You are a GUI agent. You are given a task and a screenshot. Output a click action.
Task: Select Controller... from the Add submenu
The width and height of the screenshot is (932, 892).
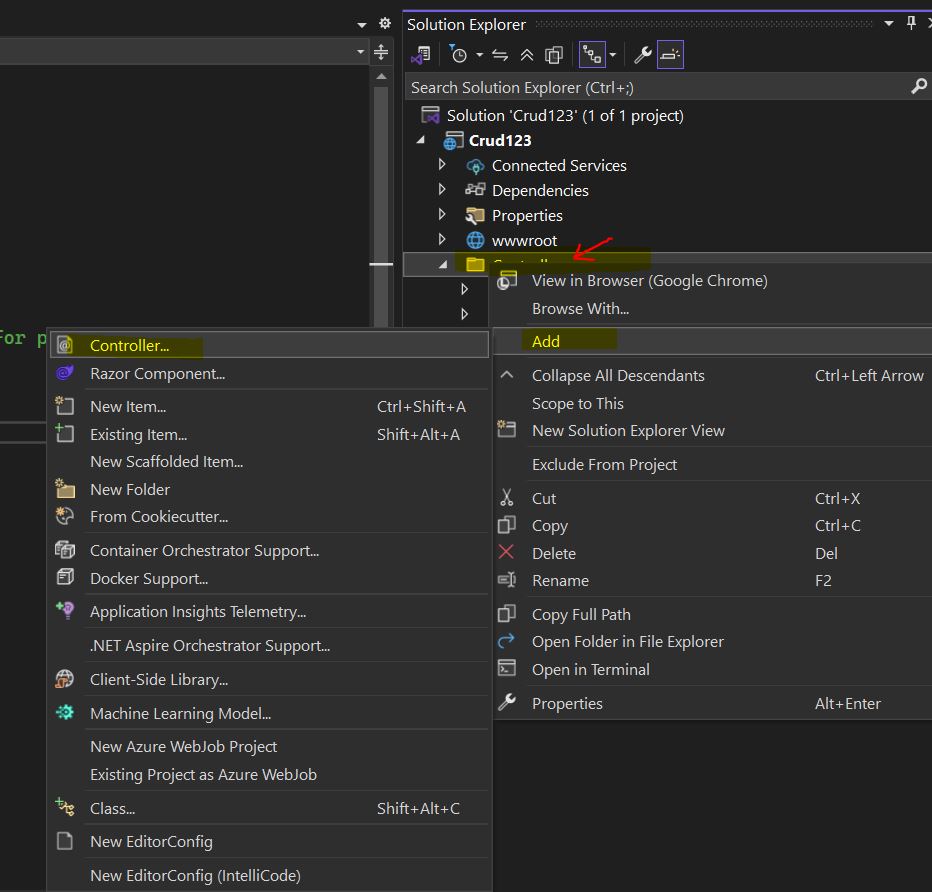coord(129,345)
